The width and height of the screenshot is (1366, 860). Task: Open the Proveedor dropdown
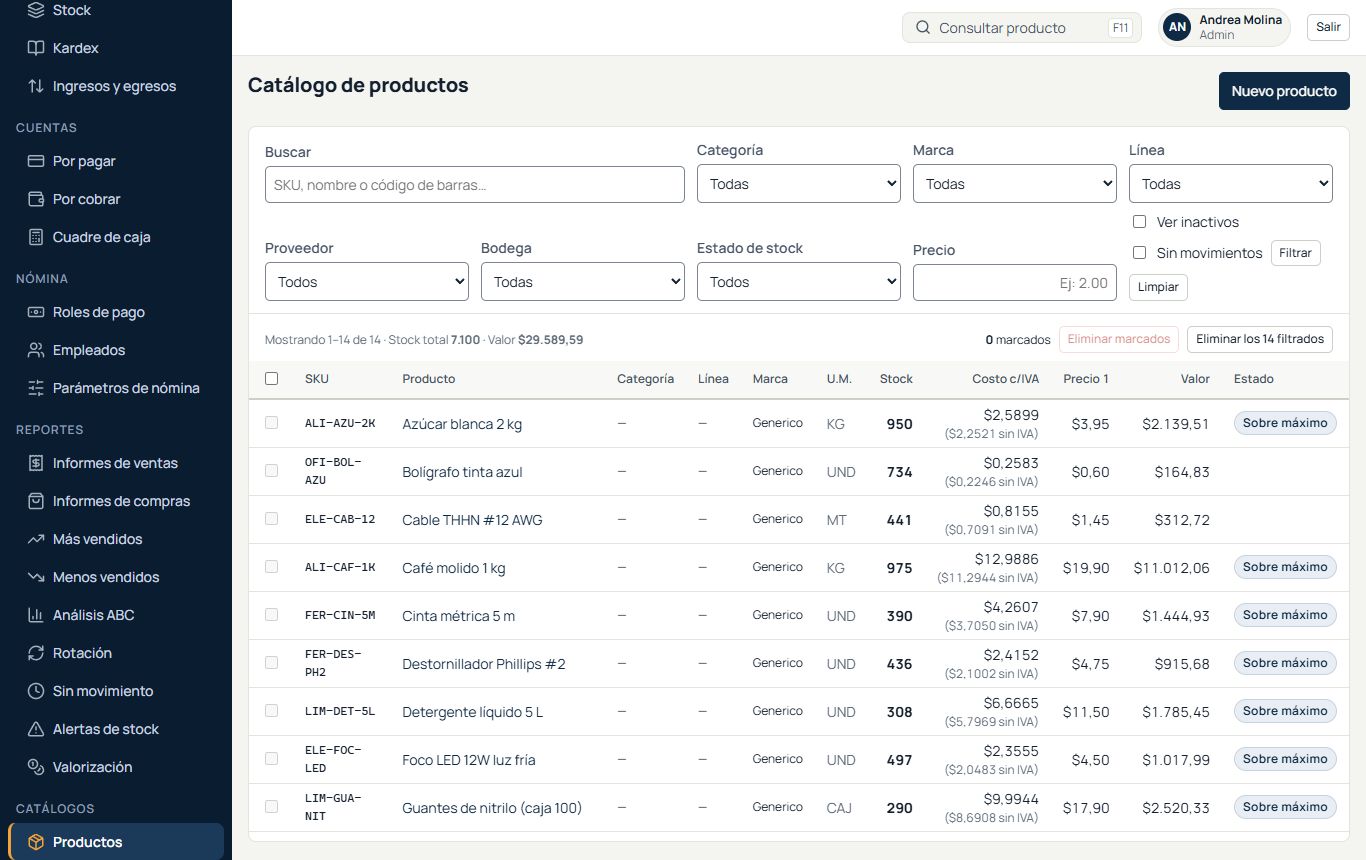[x=367, y=282]
